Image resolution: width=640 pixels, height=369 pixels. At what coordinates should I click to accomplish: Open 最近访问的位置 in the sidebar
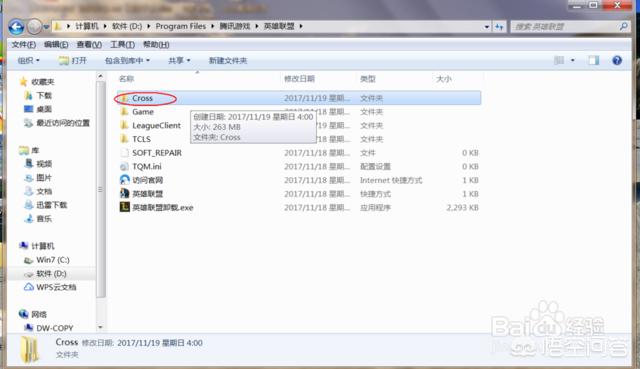coord(63,123)
